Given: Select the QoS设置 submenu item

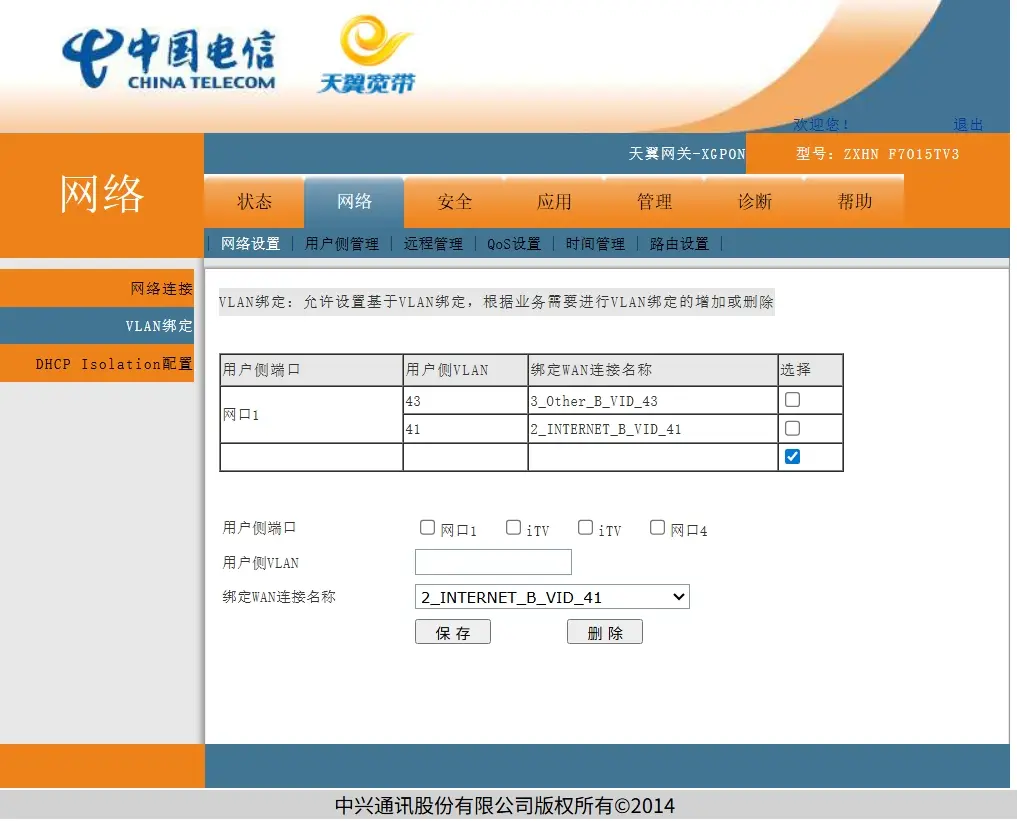Looking at the screenshot, I should coord(514,244).
